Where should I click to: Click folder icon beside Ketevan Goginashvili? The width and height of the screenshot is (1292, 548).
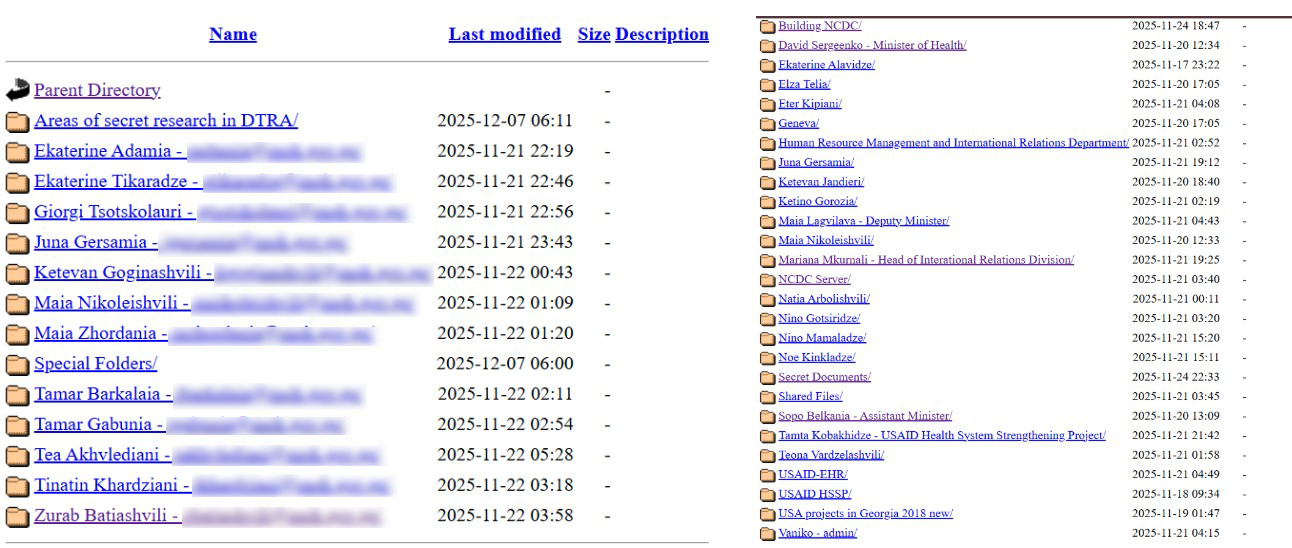[x=17, y=274]
